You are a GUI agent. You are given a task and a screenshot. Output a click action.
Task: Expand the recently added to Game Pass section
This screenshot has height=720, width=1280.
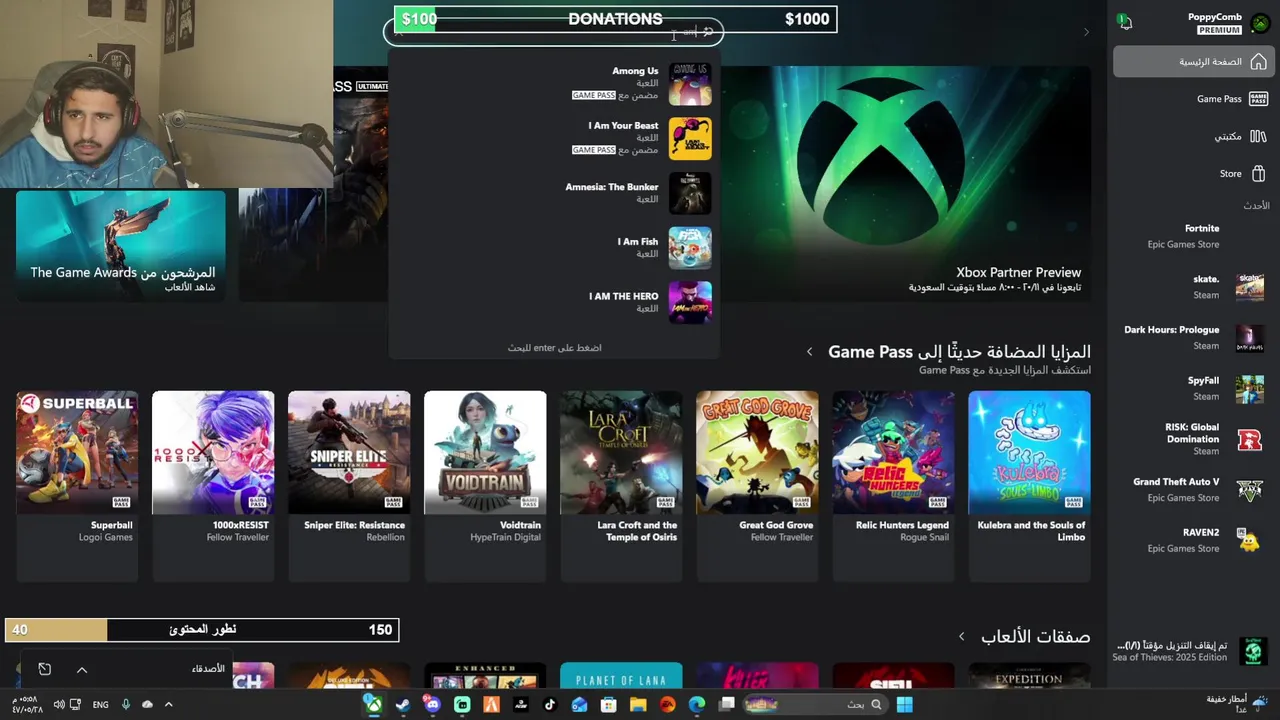click(x=809, y=352)
